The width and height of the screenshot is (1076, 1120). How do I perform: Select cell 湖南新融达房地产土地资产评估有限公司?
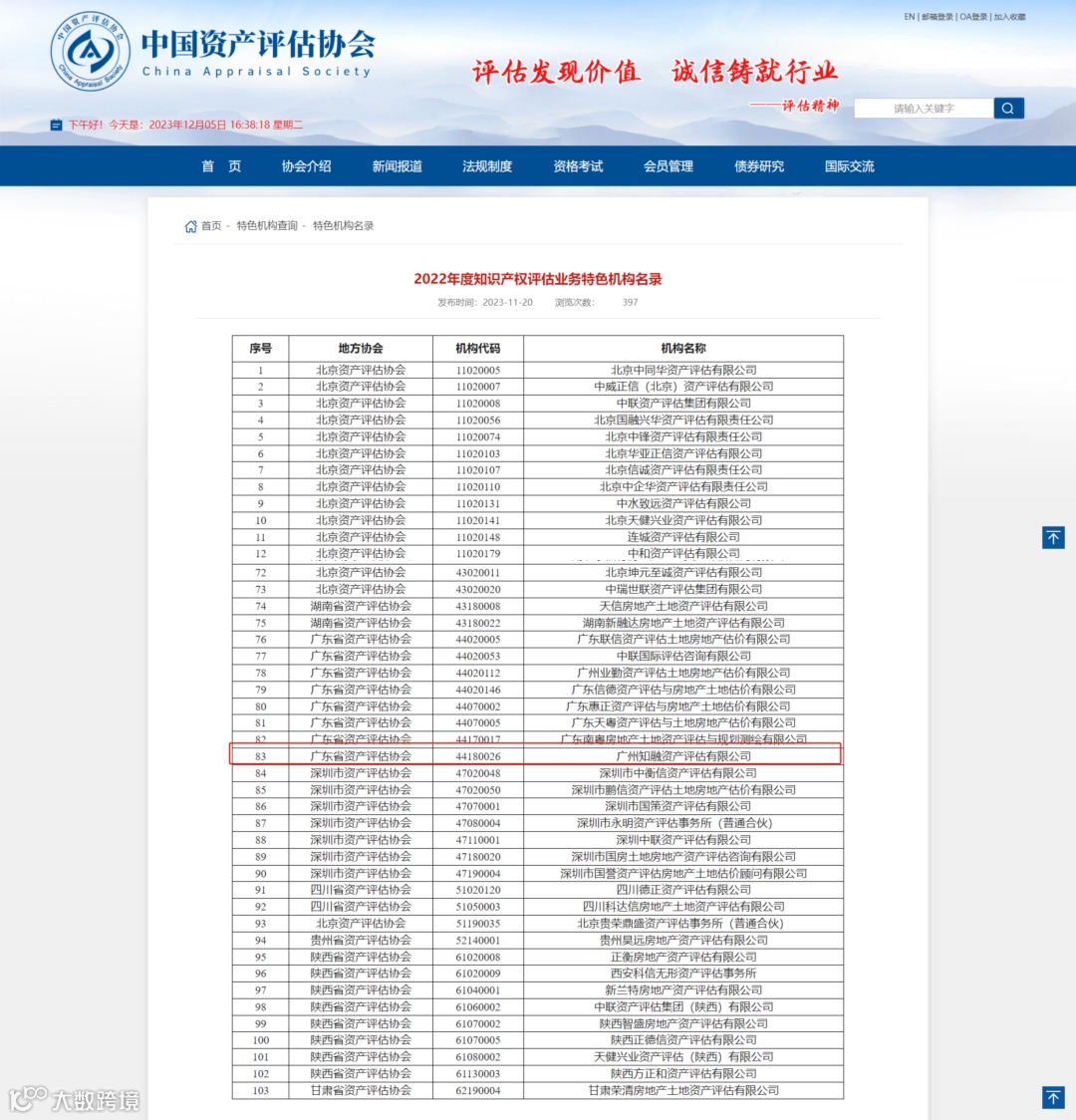coord(683,623)
